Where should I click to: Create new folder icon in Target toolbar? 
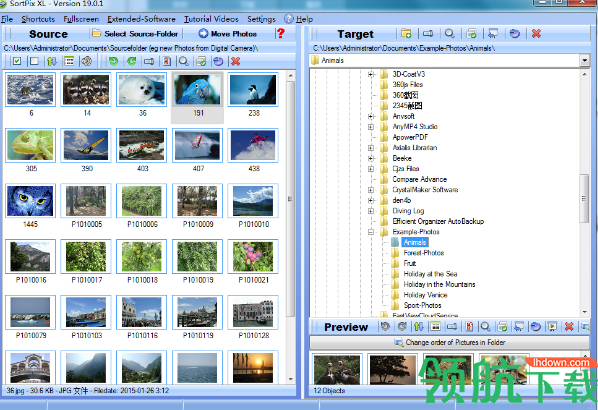(x=406, y=34)
